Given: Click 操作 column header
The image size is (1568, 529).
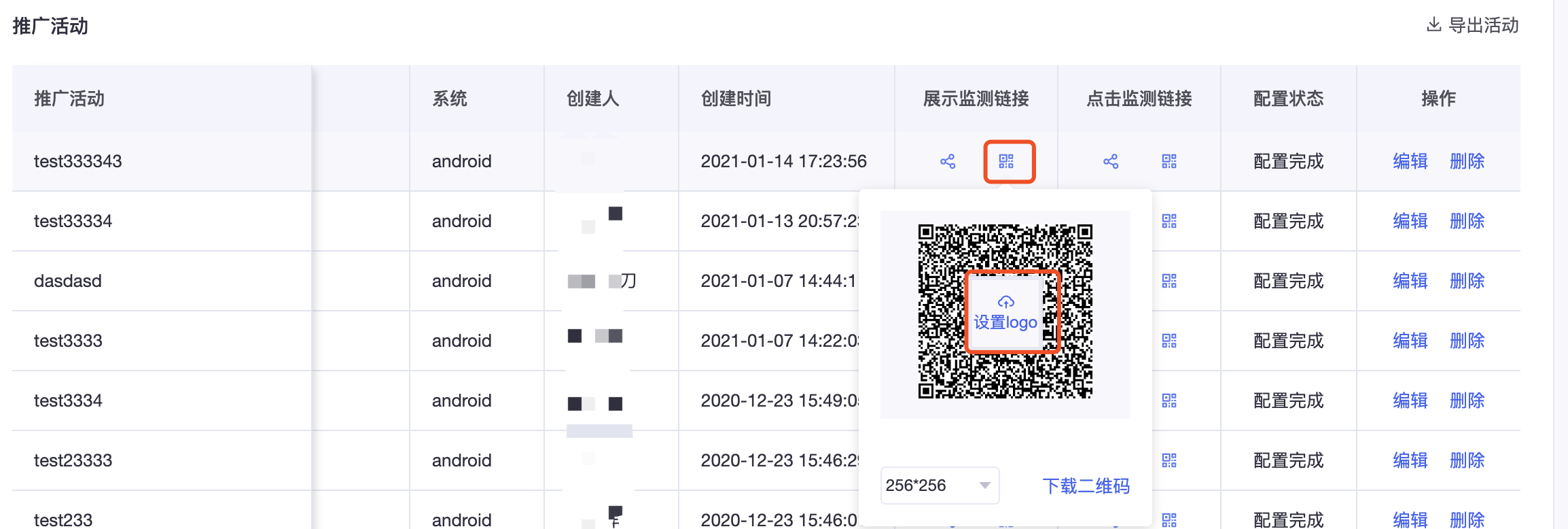Looking at the screenshot, I should pyautogui.click(x=1439, y=99).
